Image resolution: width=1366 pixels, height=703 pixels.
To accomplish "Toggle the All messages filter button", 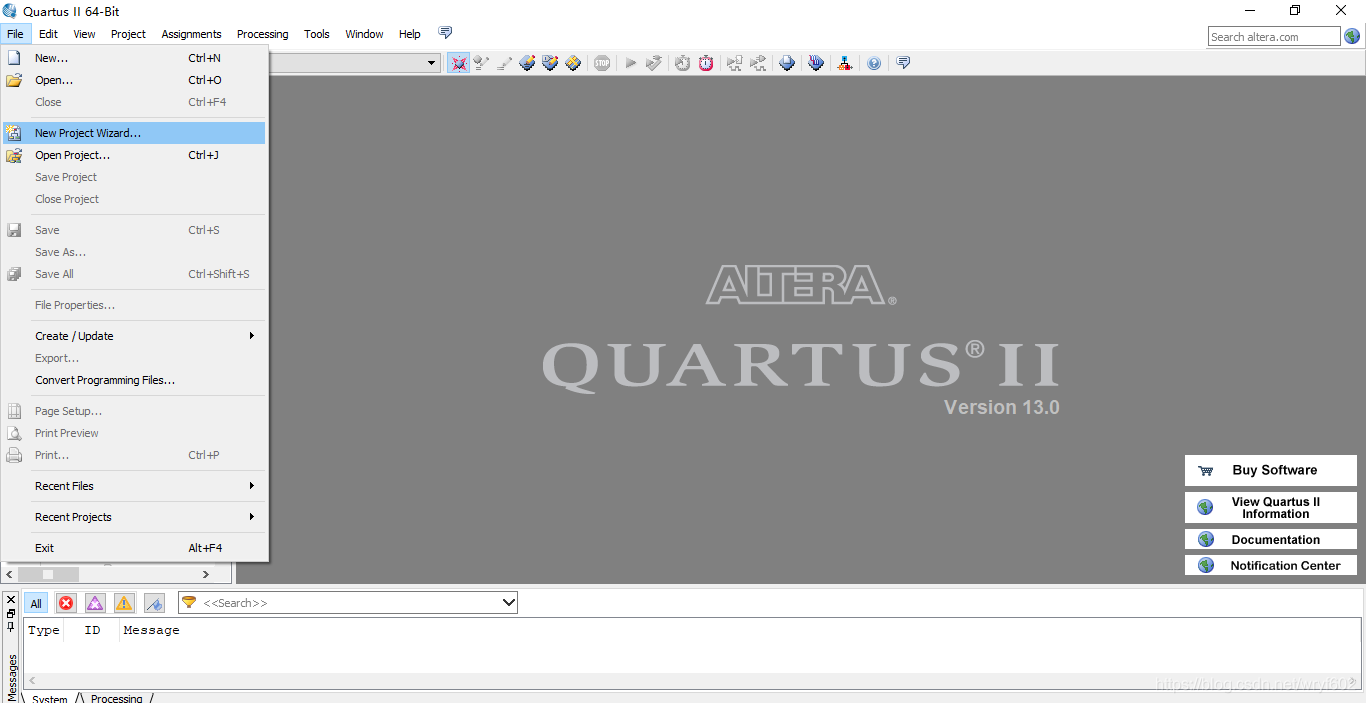I will point(36,603).
